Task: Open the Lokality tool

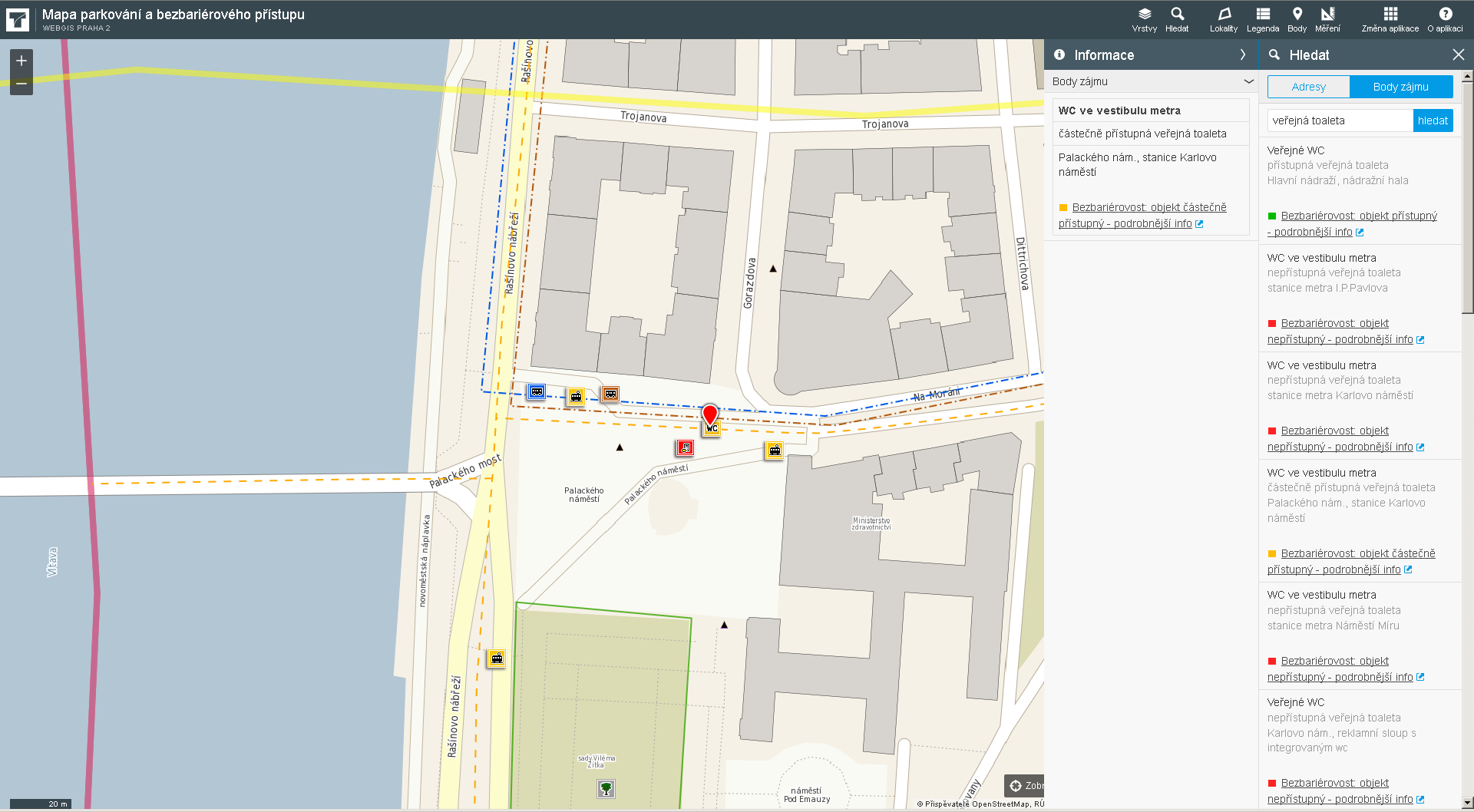Action: [1224, 20]
